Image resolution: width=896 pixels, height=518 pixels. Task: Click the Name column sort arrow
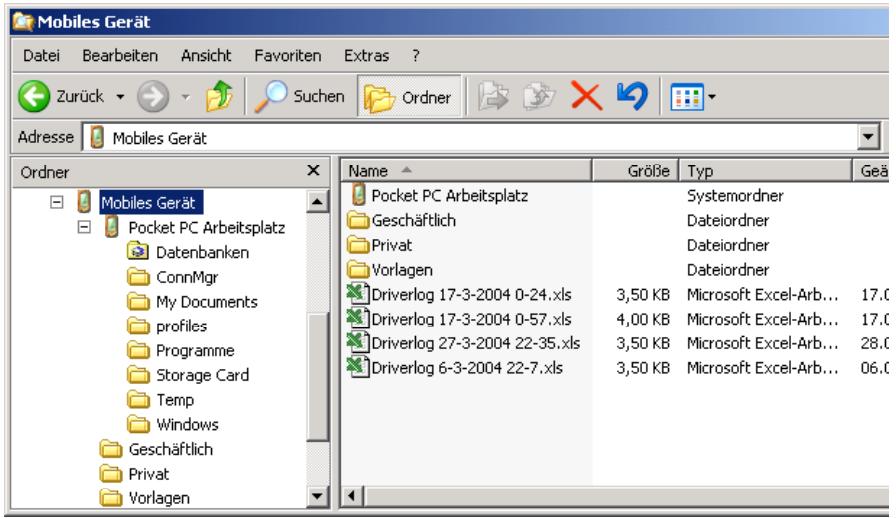pos(406,170)
